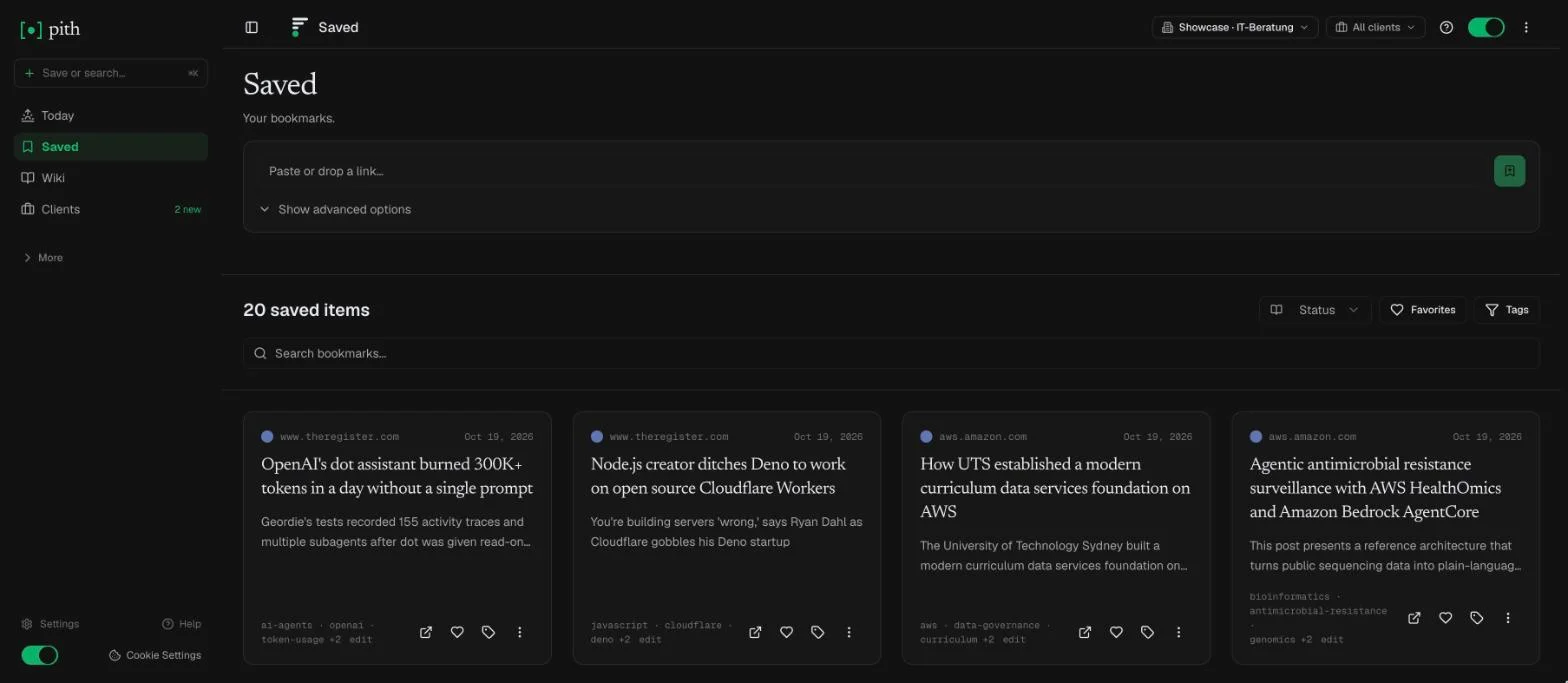Select Saved in sidebar
Image resolution: width=1568 pixels, height=683 pixels.
click(x=111, y=146)
